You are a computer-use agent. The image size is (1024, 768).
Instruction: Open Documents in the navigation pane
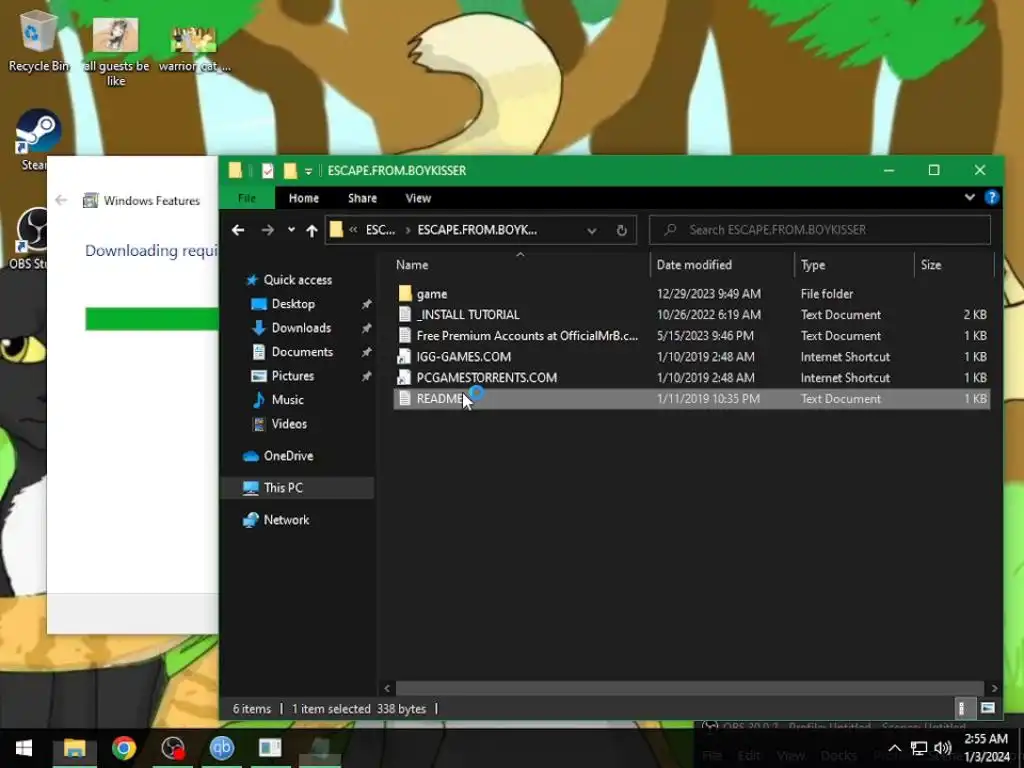click(302, 352)
